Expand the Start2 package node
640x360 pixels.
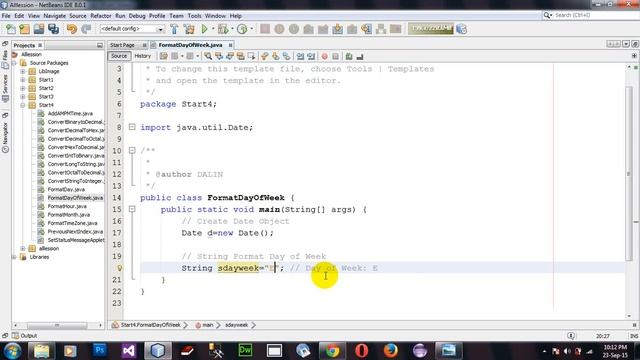[23, 88]
